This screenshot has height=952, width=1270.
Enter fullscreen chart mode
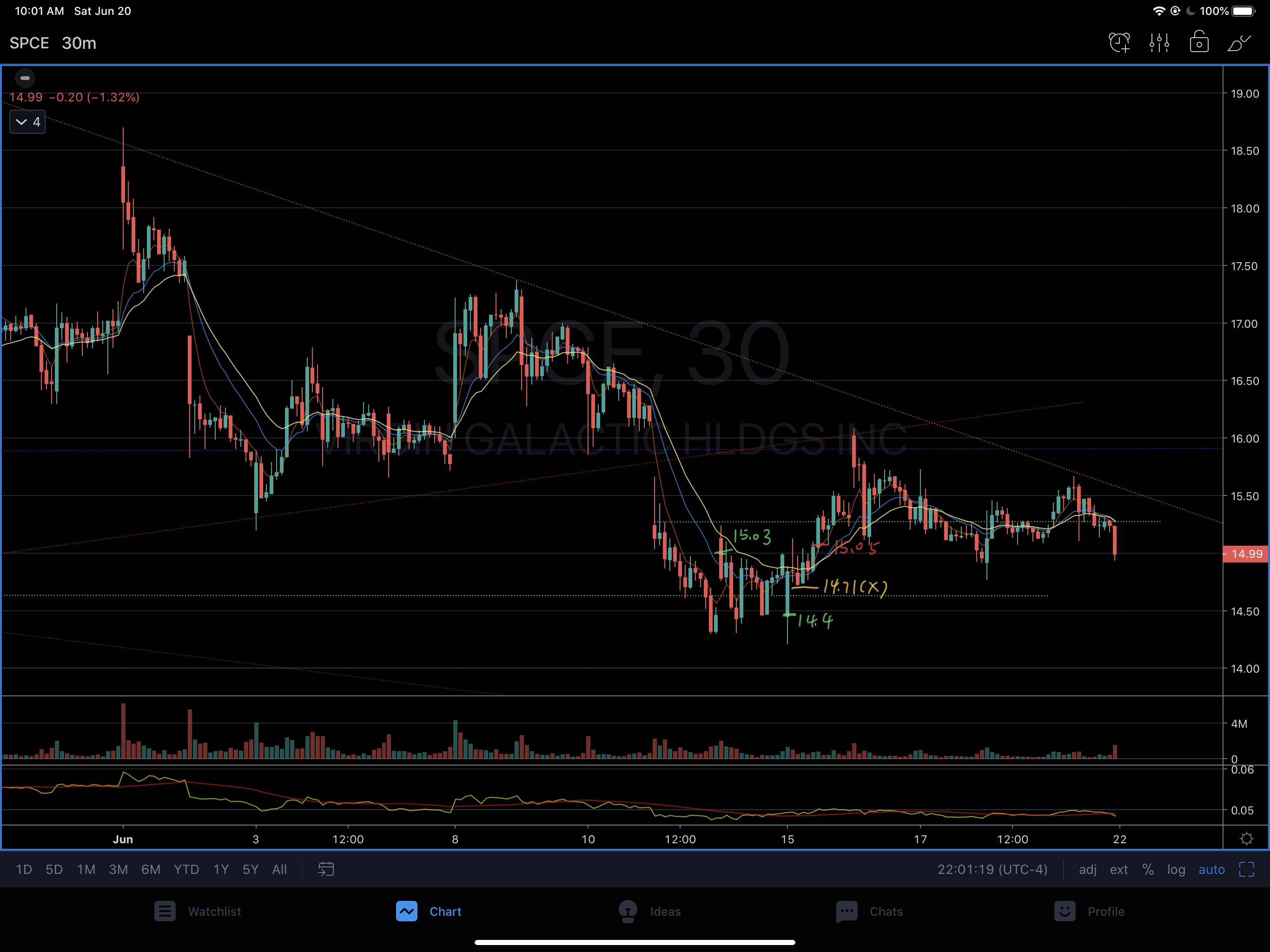(x=1246, y=869)
